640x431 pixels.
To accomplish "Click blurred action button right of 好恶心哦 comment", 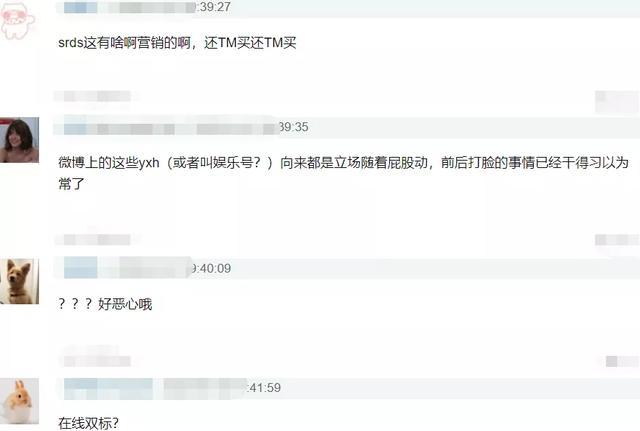I will click(x=622, y=361).
